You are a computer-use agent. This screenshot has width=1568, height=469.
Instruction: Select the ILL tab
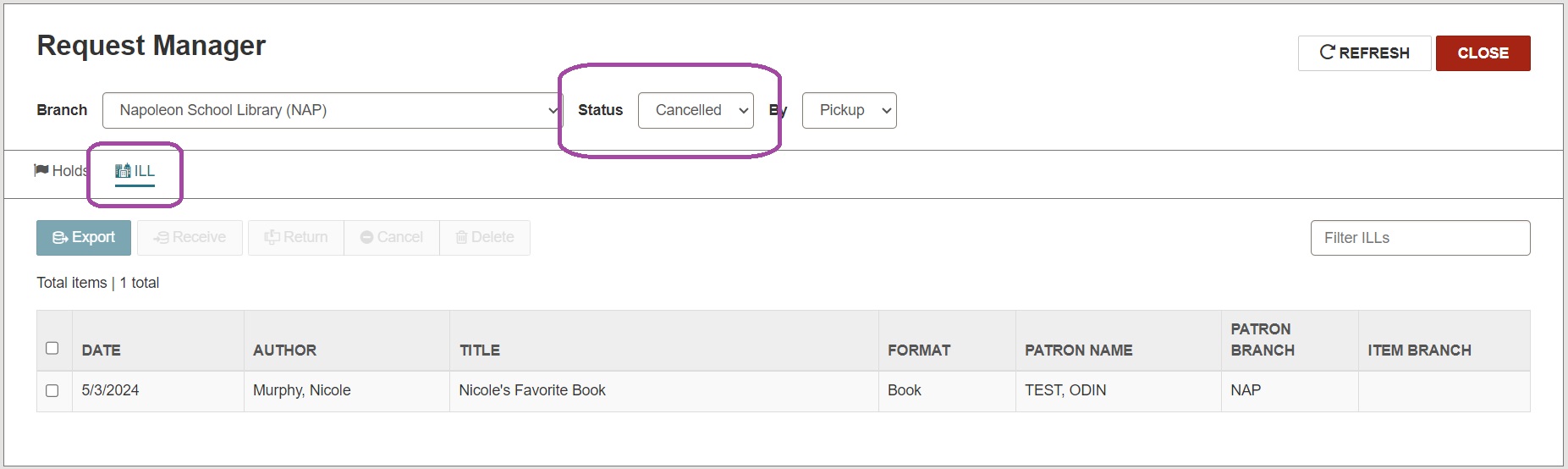135,171
